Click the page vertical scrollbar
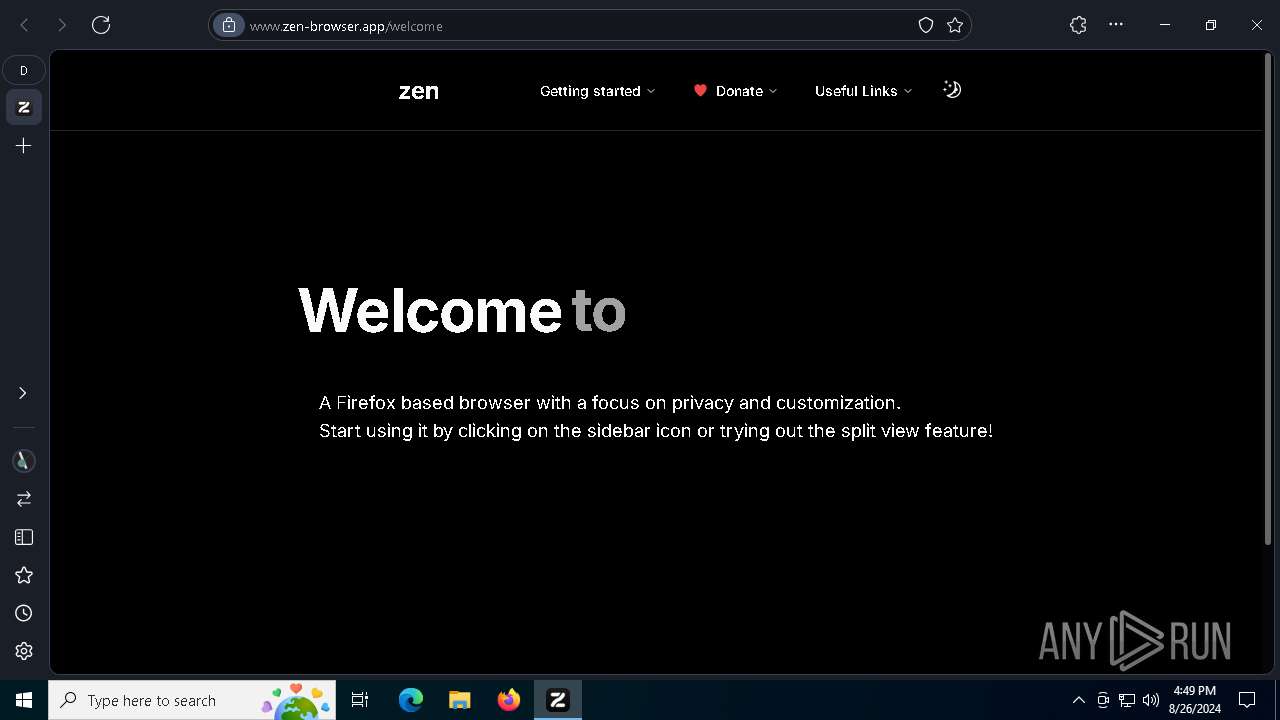1280x720 pixels. click(1268, 300)
